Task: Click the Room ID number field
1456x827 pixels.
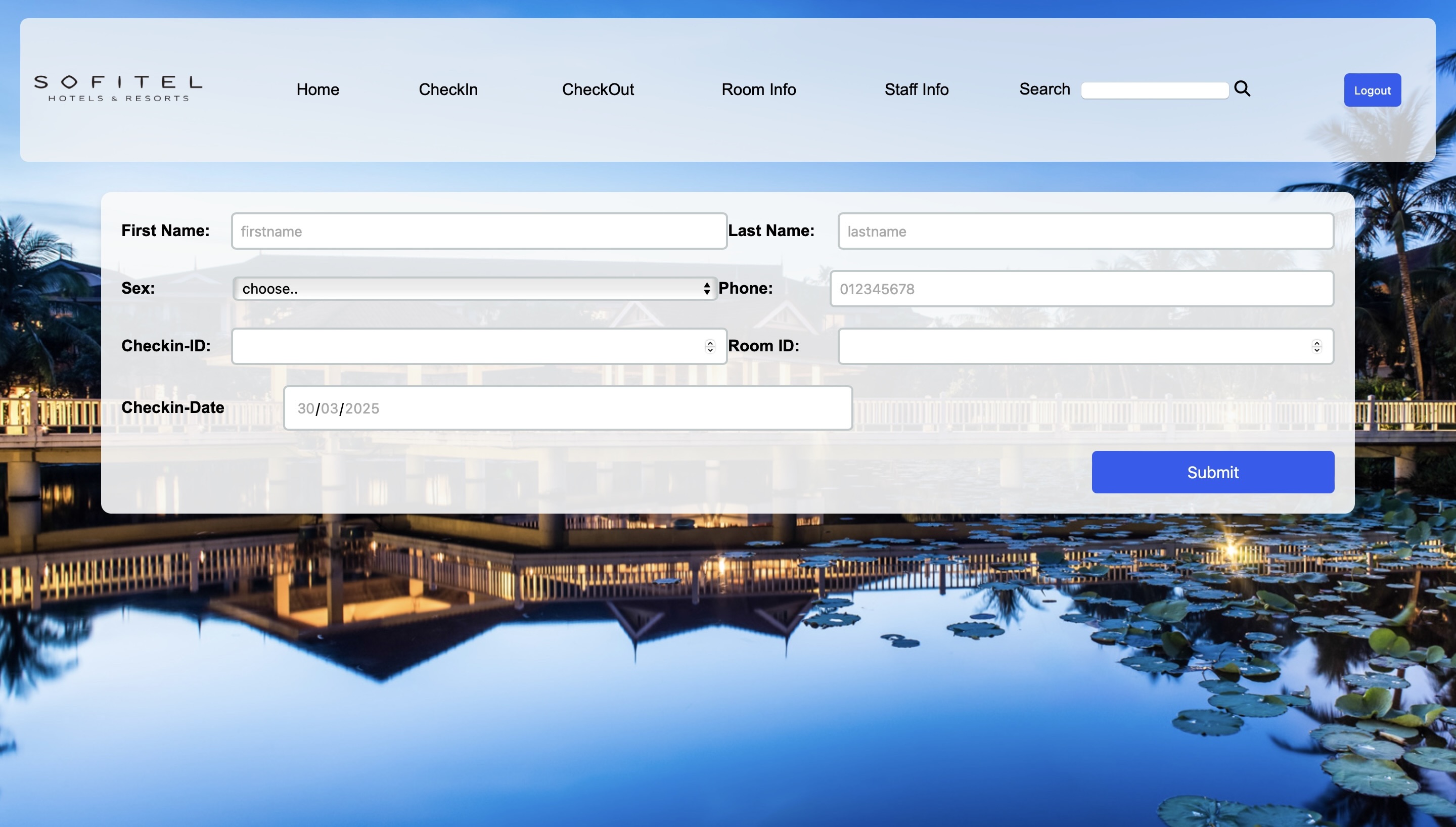Action: click(x=1073, y=346)
